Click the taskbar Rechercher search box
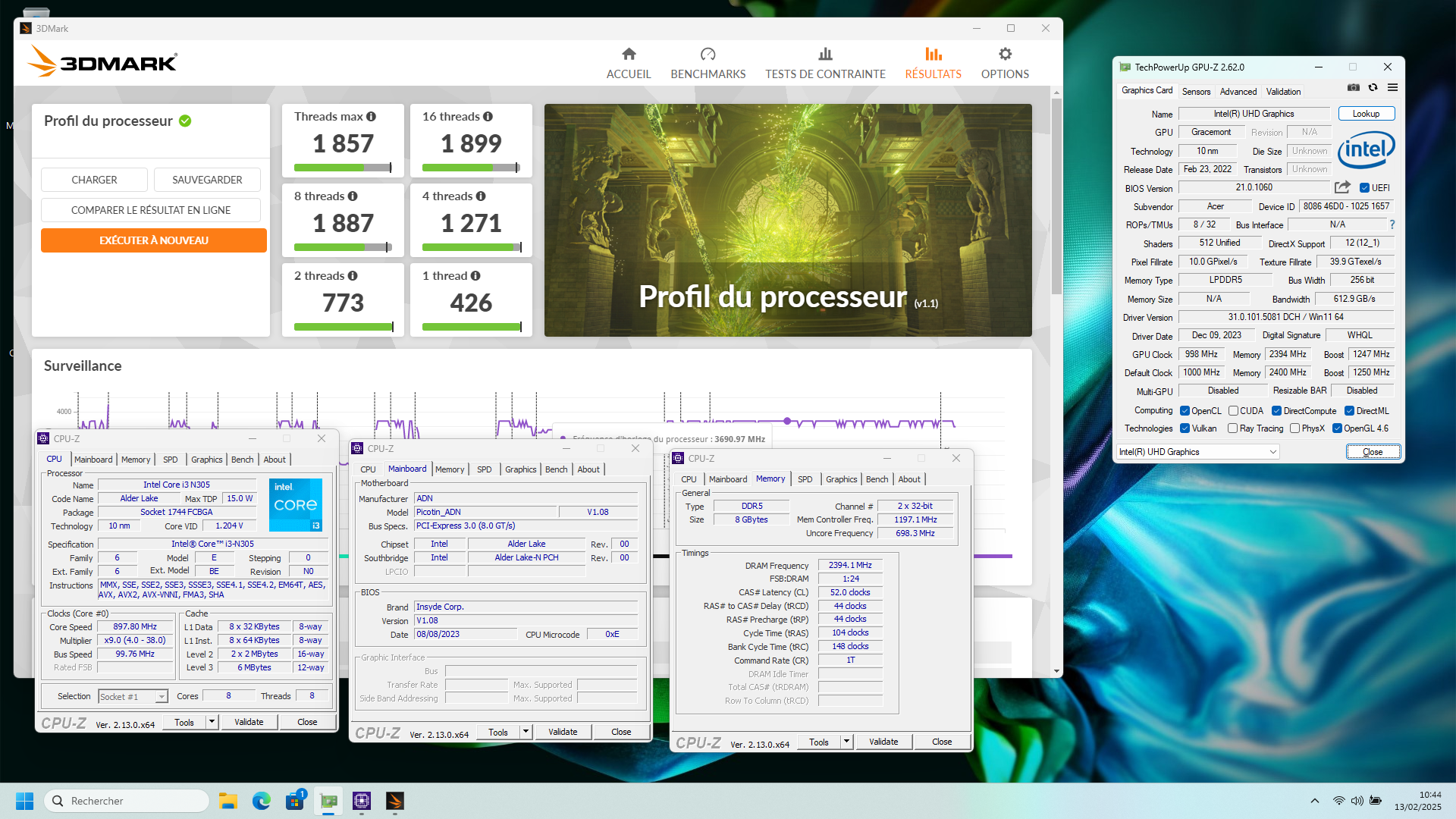The width and height of the screenshot is (1456, 819). [127, 801]
